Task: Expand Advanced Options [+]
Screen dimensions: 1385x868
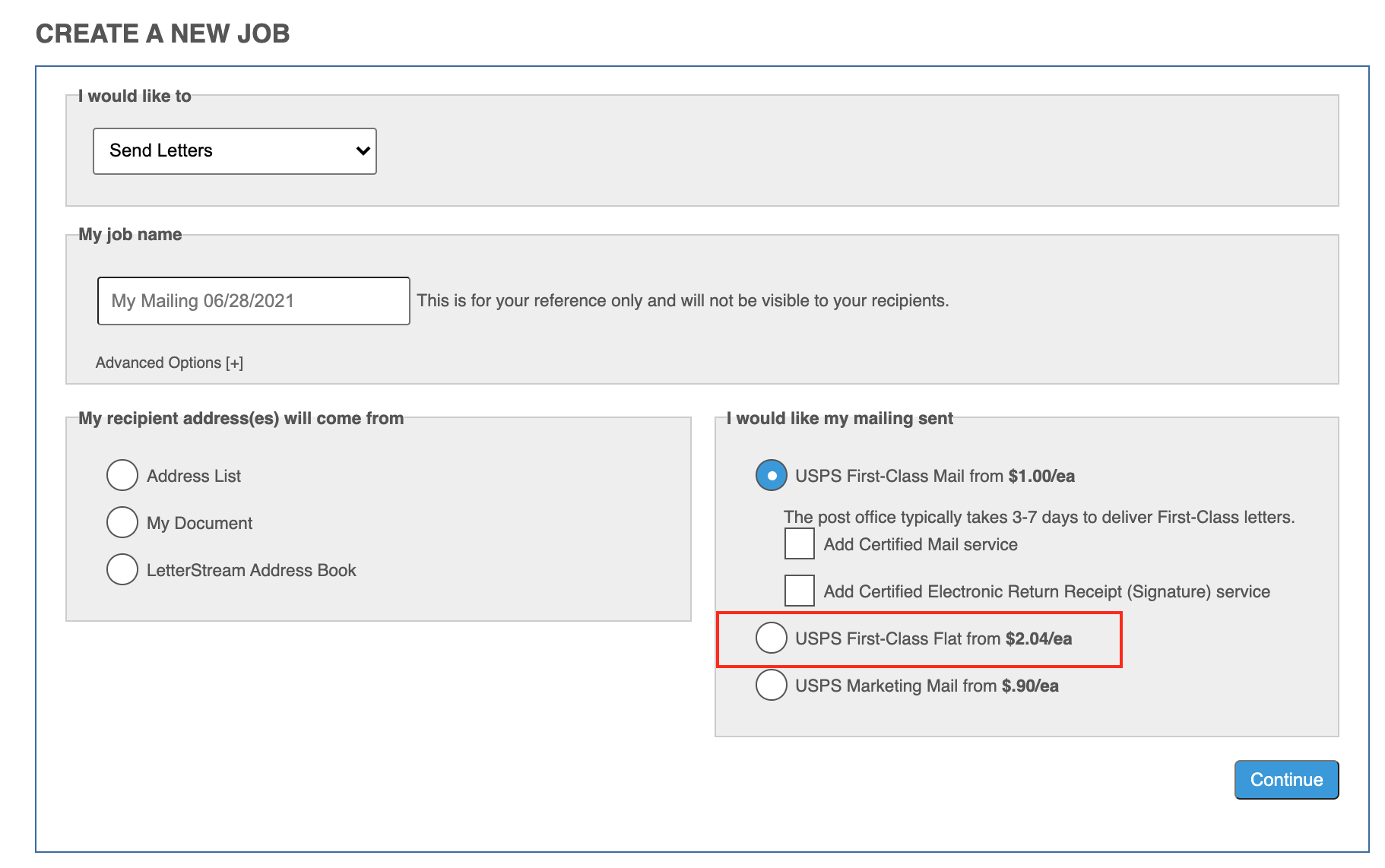Action: tap(169, 363)
